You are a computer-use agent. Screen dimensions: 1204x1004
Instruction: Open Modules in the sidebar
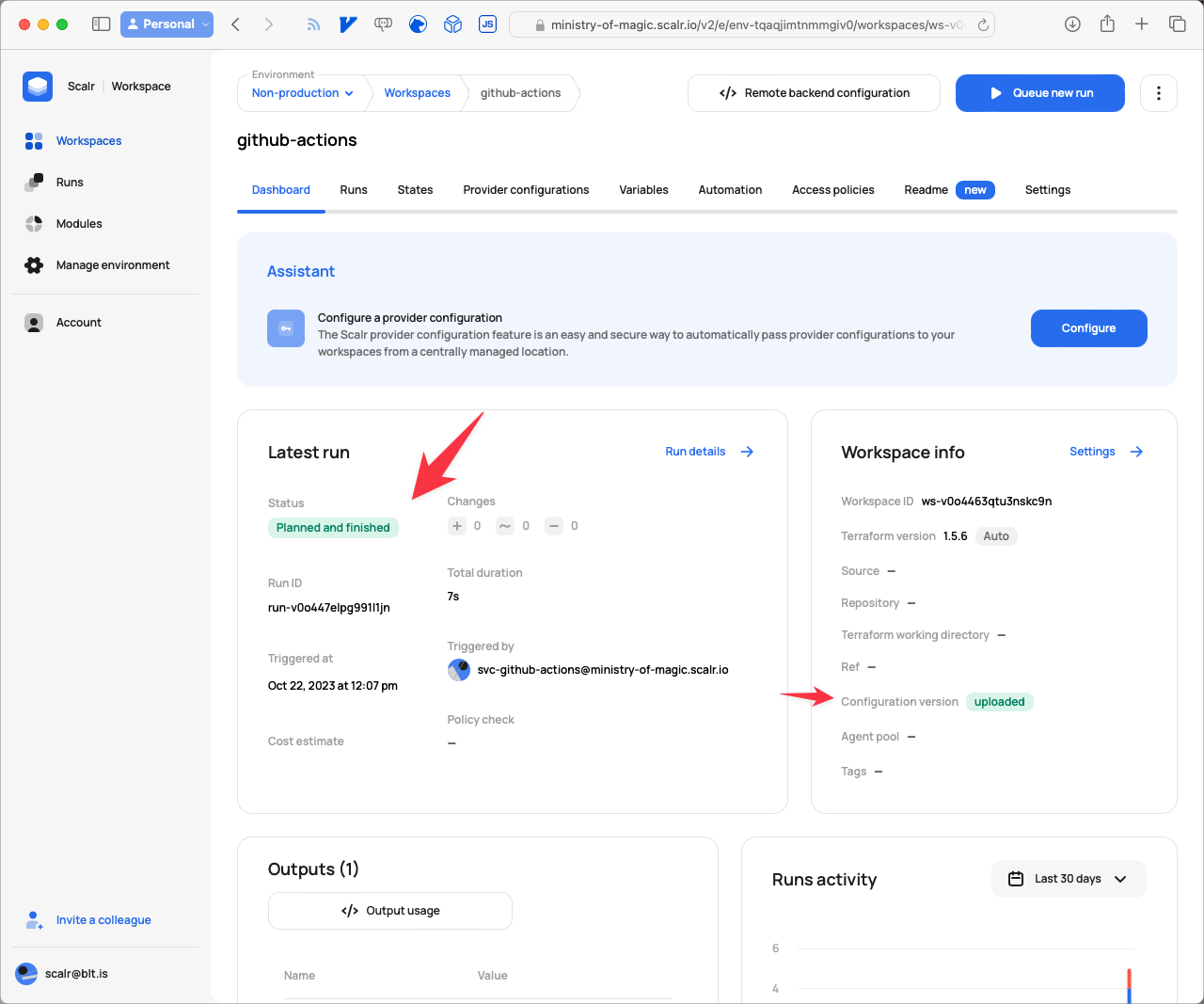[78, 224]
